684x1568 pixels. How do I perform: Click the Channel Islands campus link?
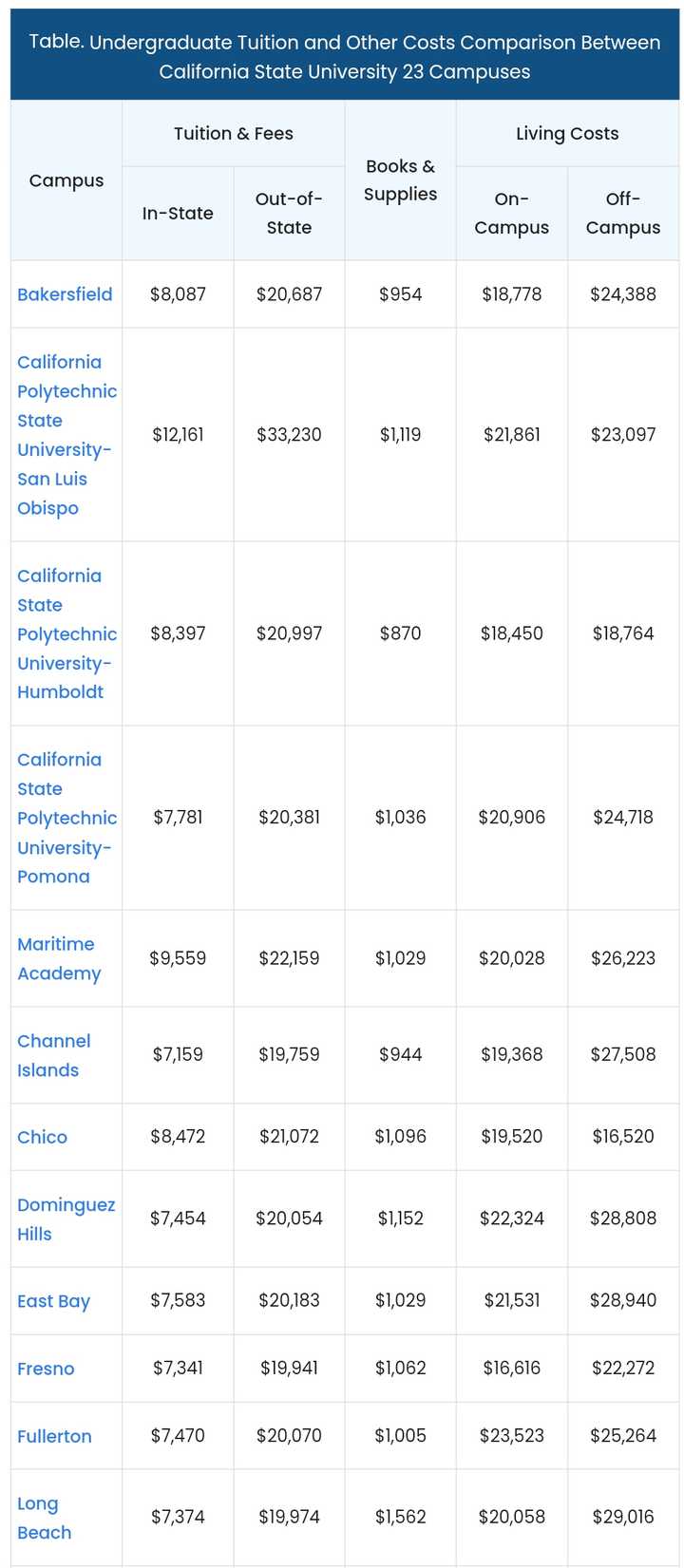click(x=54, y=1055)
